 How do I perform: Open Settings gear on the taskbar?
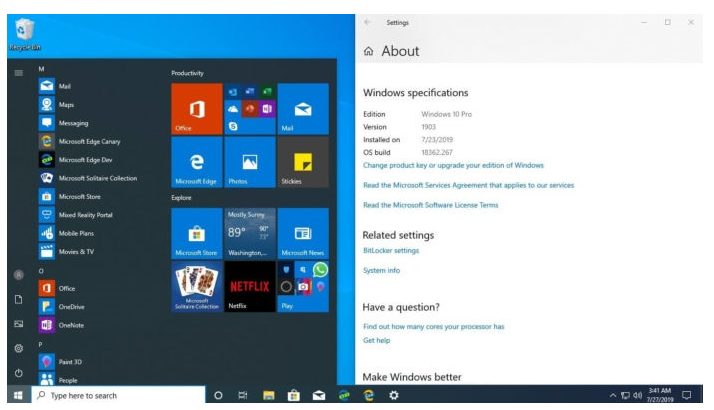point(394,395)
